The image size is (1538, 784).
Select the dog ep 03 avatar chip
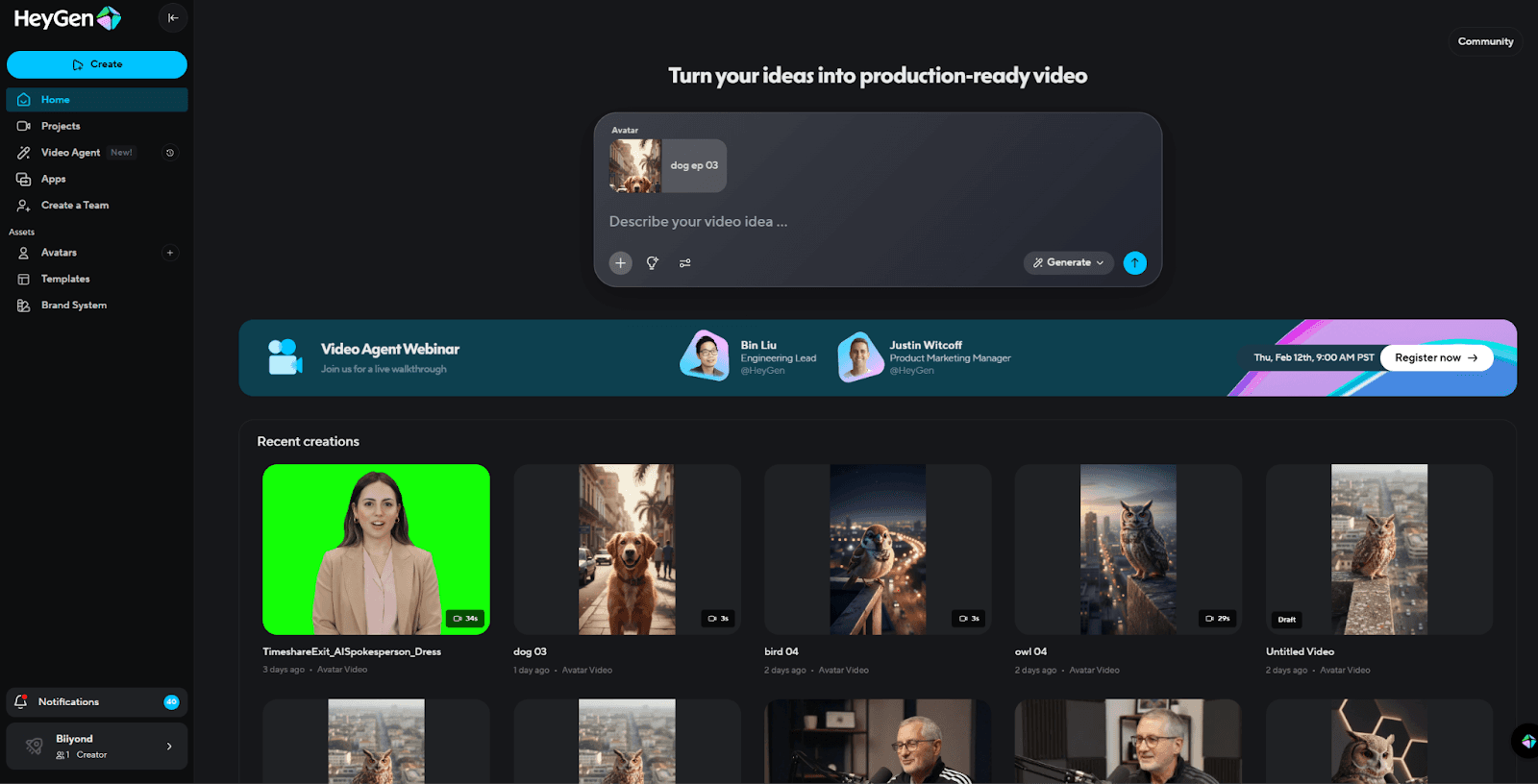tap(668, 165)
